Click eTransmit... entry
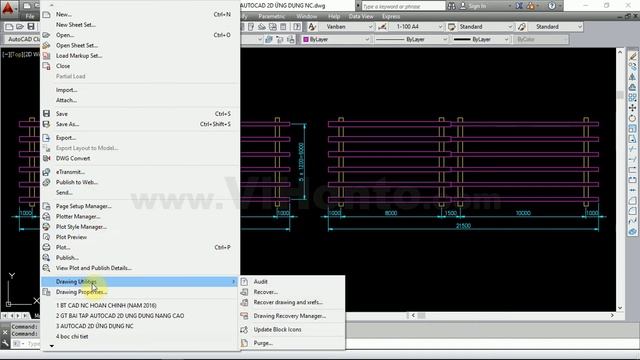Viewport: 640px width, 360px height. coord(139,172)
